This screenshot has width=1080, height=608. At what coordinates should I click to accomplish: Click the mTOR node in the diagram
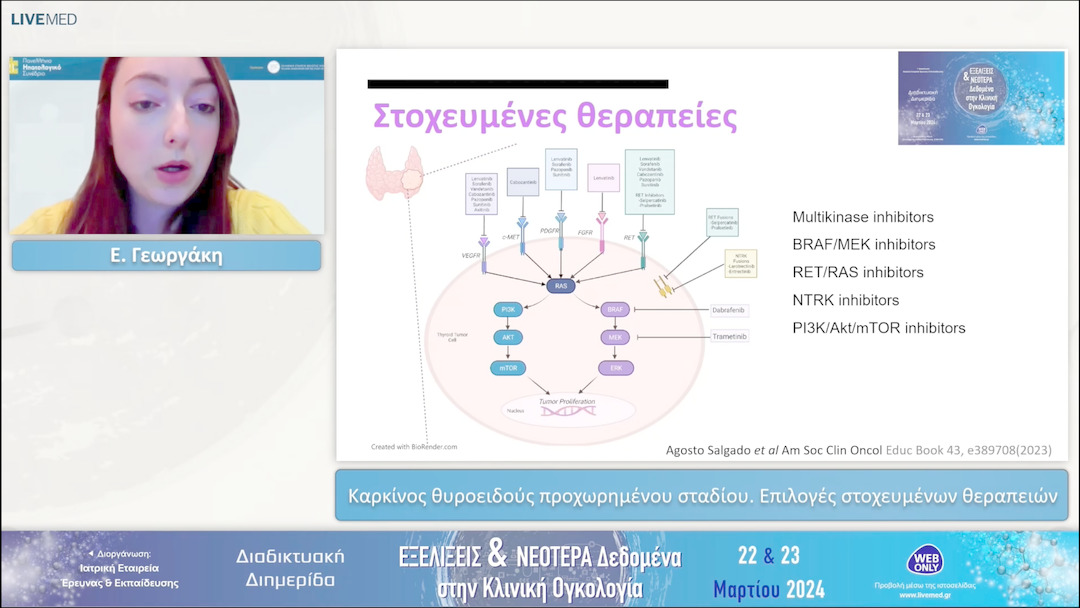508,368
